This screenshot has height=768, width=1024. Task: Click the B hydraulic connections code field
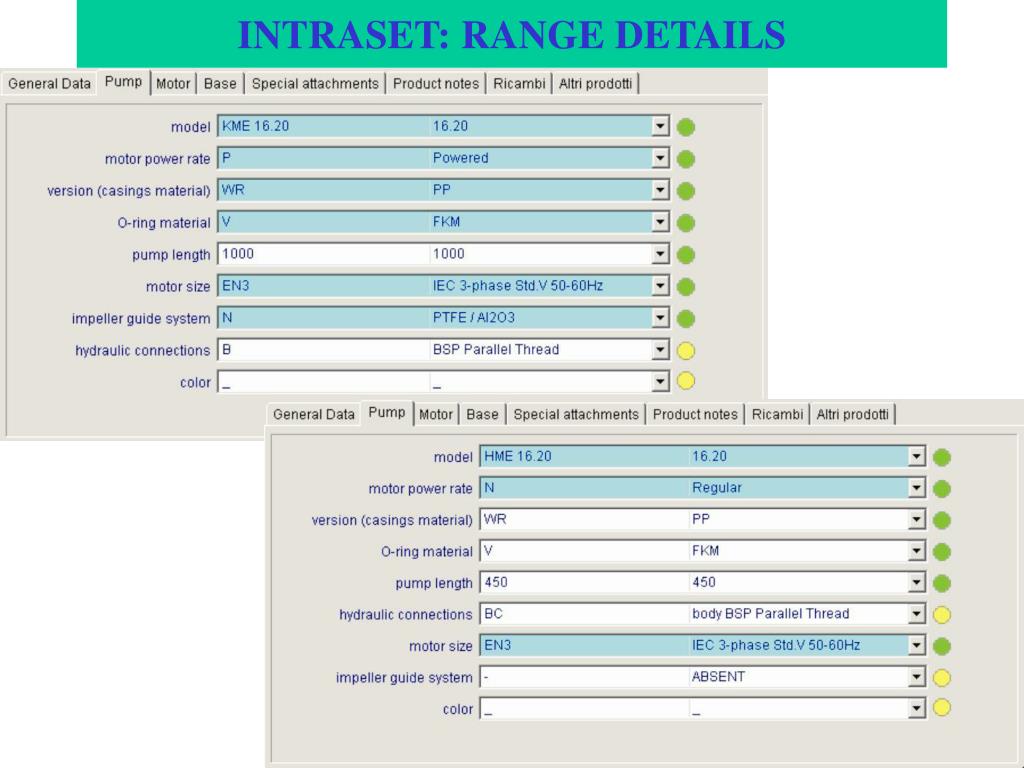point(324,350)
